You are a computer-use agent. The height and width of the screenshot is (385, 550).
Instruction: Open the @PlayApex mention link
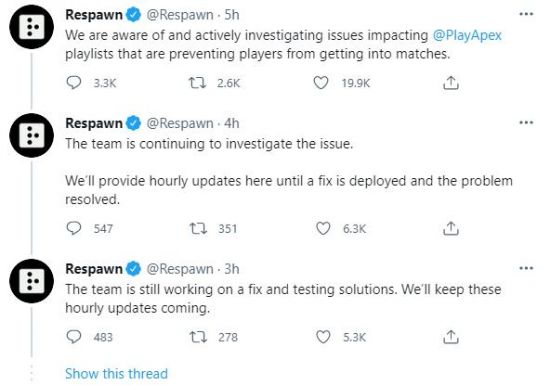(467, 35)
